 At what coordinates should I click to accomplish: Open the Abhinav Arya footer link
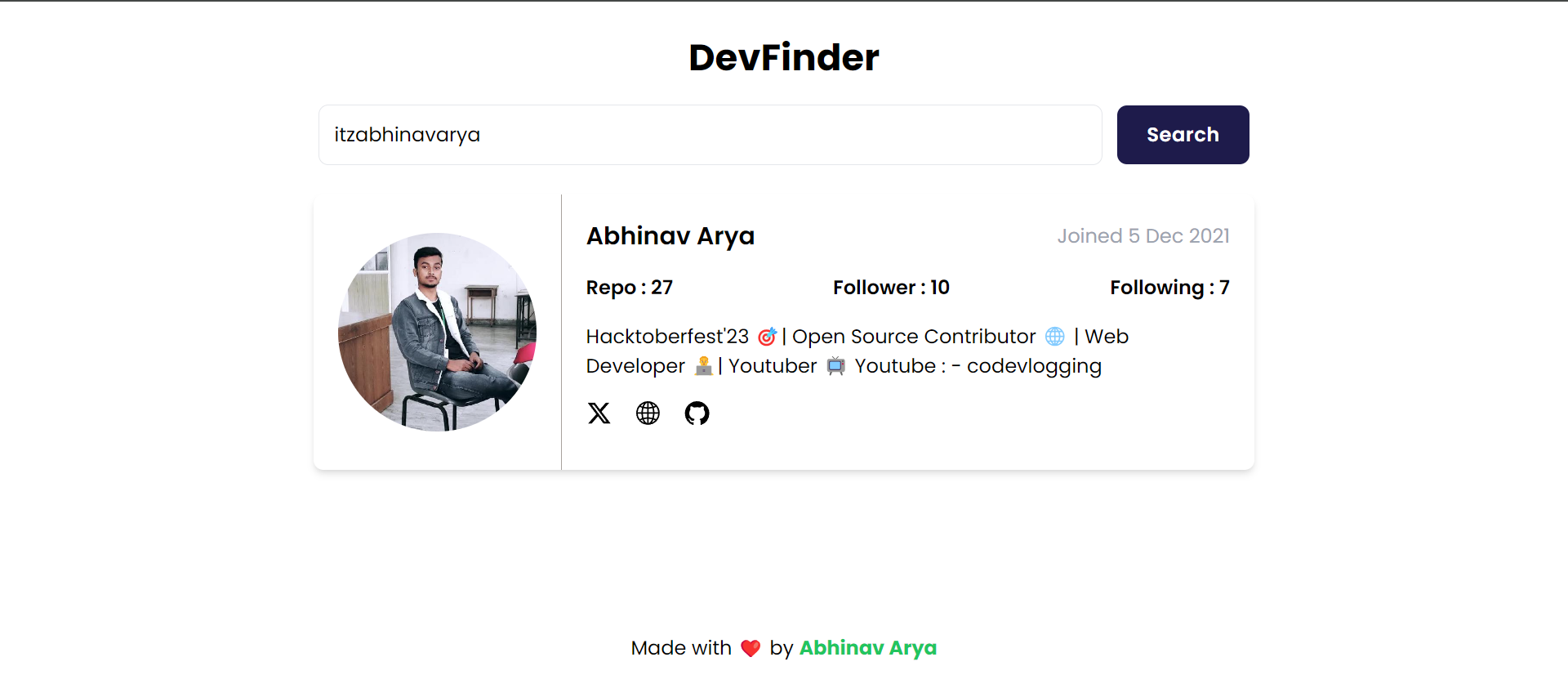[867, 648]
